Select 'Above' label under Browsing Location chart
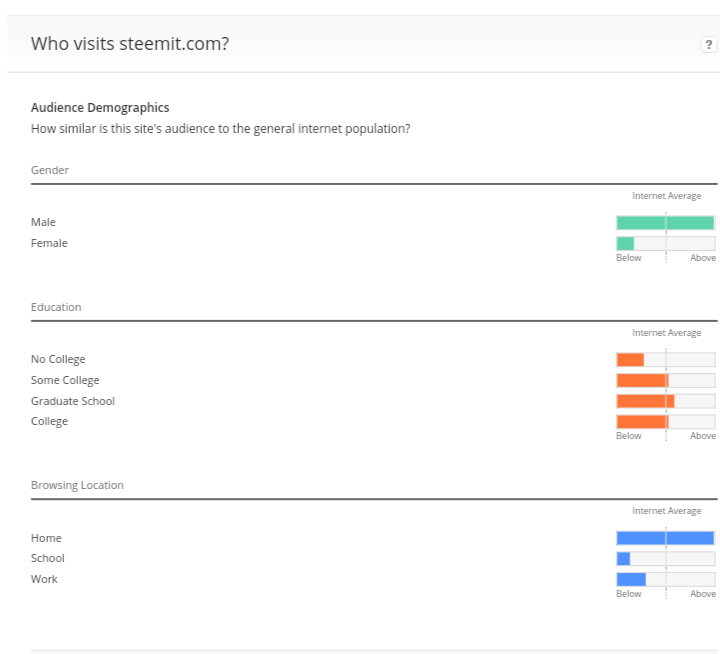Viewport: 720px width, 654px height. (x=703, y=594)
